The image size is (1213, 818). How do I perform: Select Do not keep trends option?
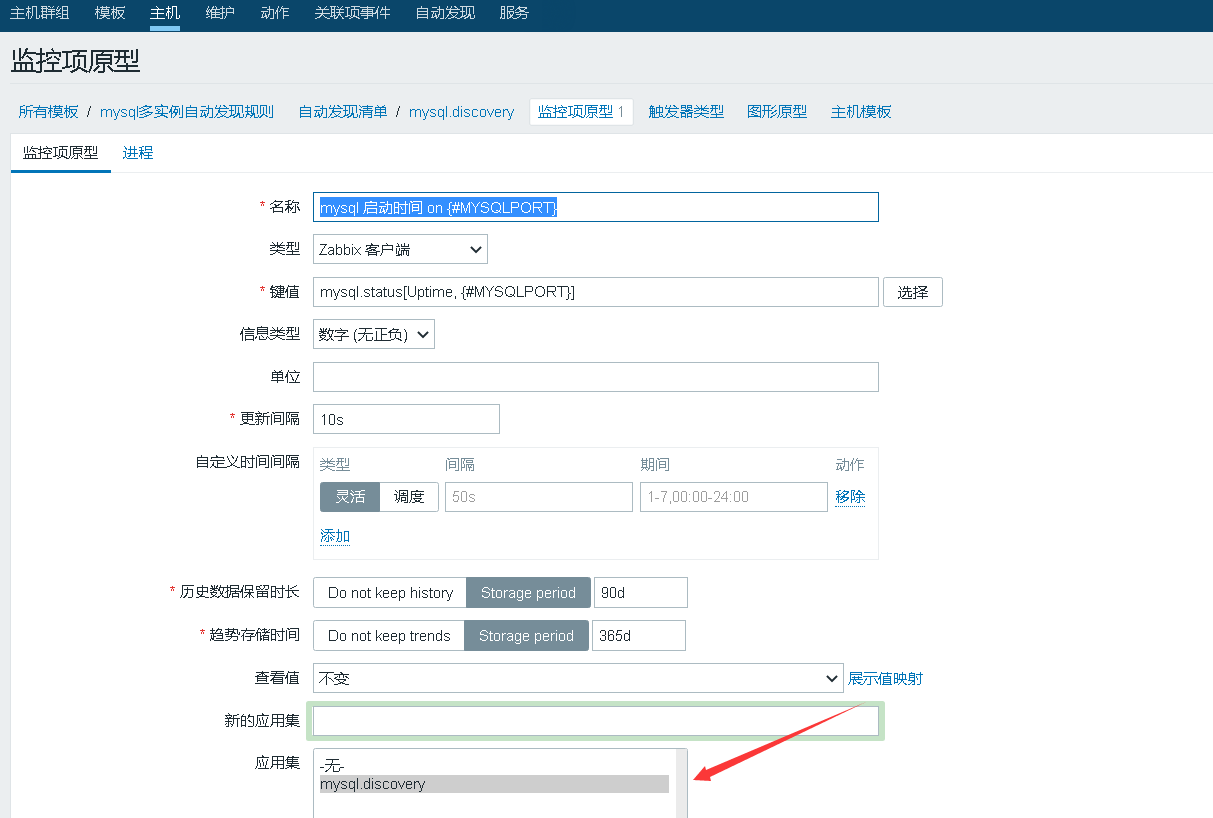(x=389, y=635)
